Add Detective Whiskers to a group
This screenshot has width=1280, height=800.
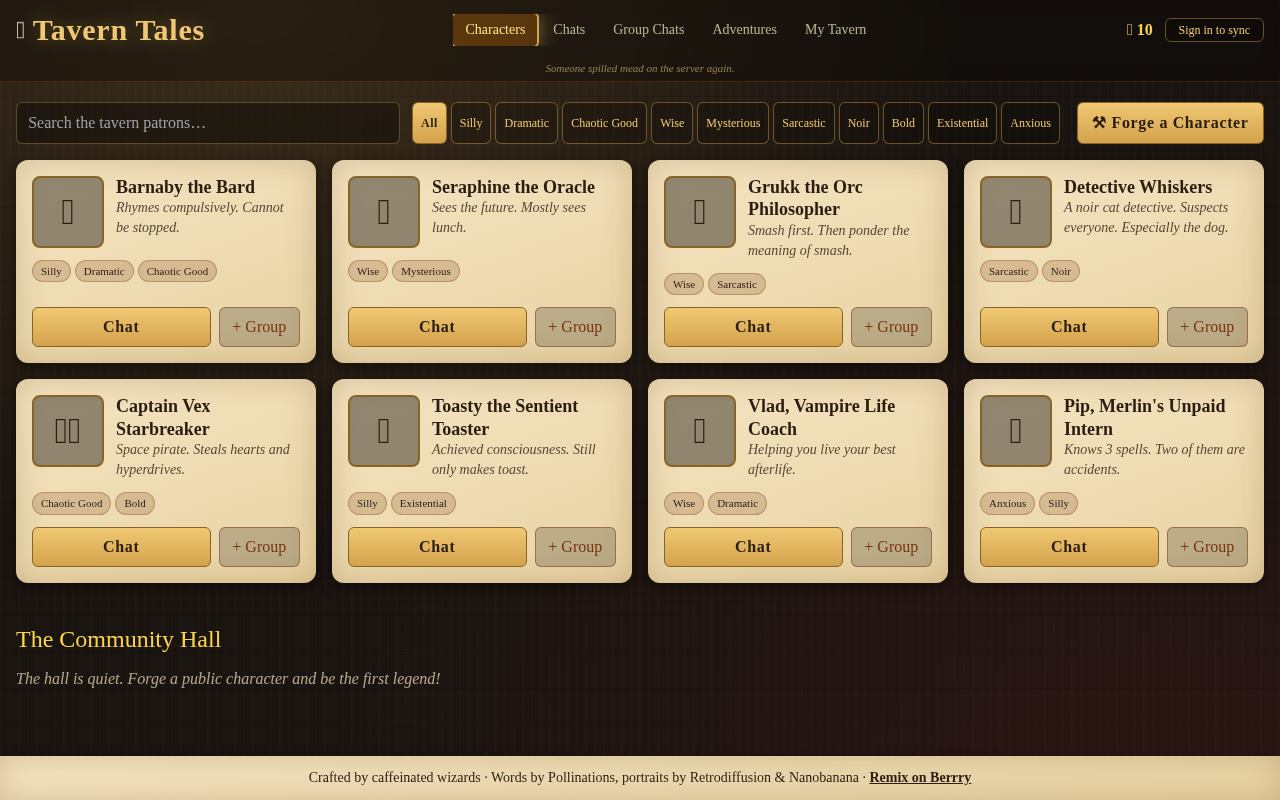point(1207,327)
